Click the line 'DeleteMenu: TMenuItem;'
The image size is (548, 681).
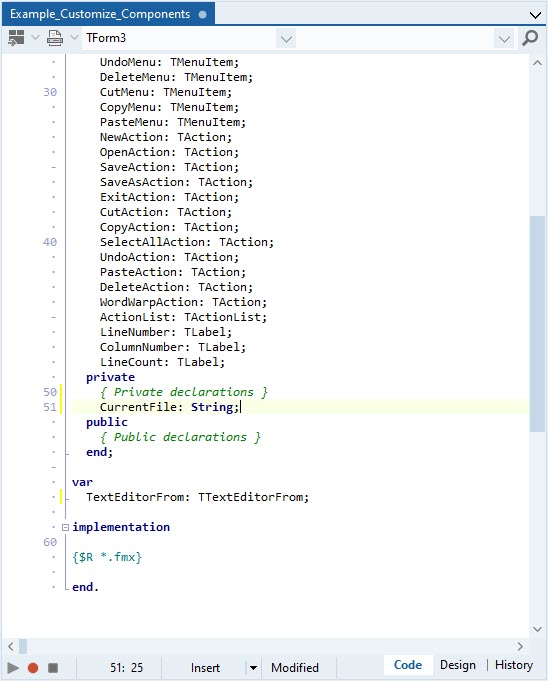tap(176, 77)
